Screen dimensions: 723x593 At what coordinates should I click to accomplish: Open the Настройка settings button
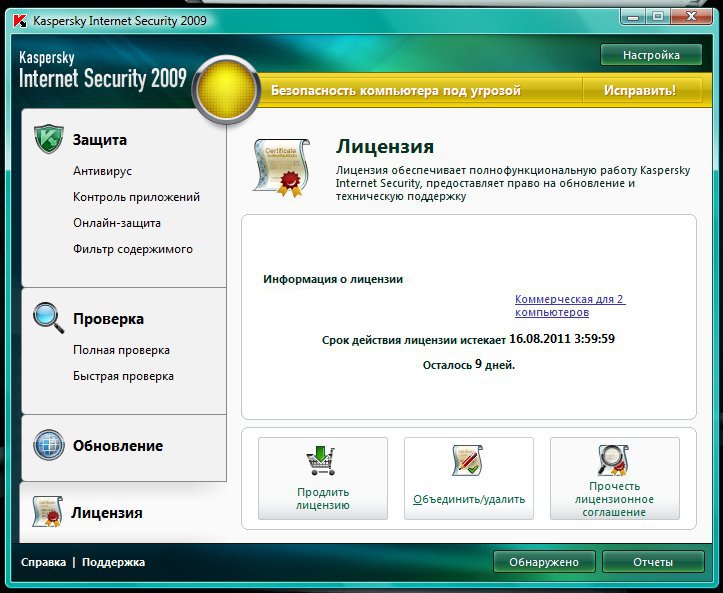651,55
